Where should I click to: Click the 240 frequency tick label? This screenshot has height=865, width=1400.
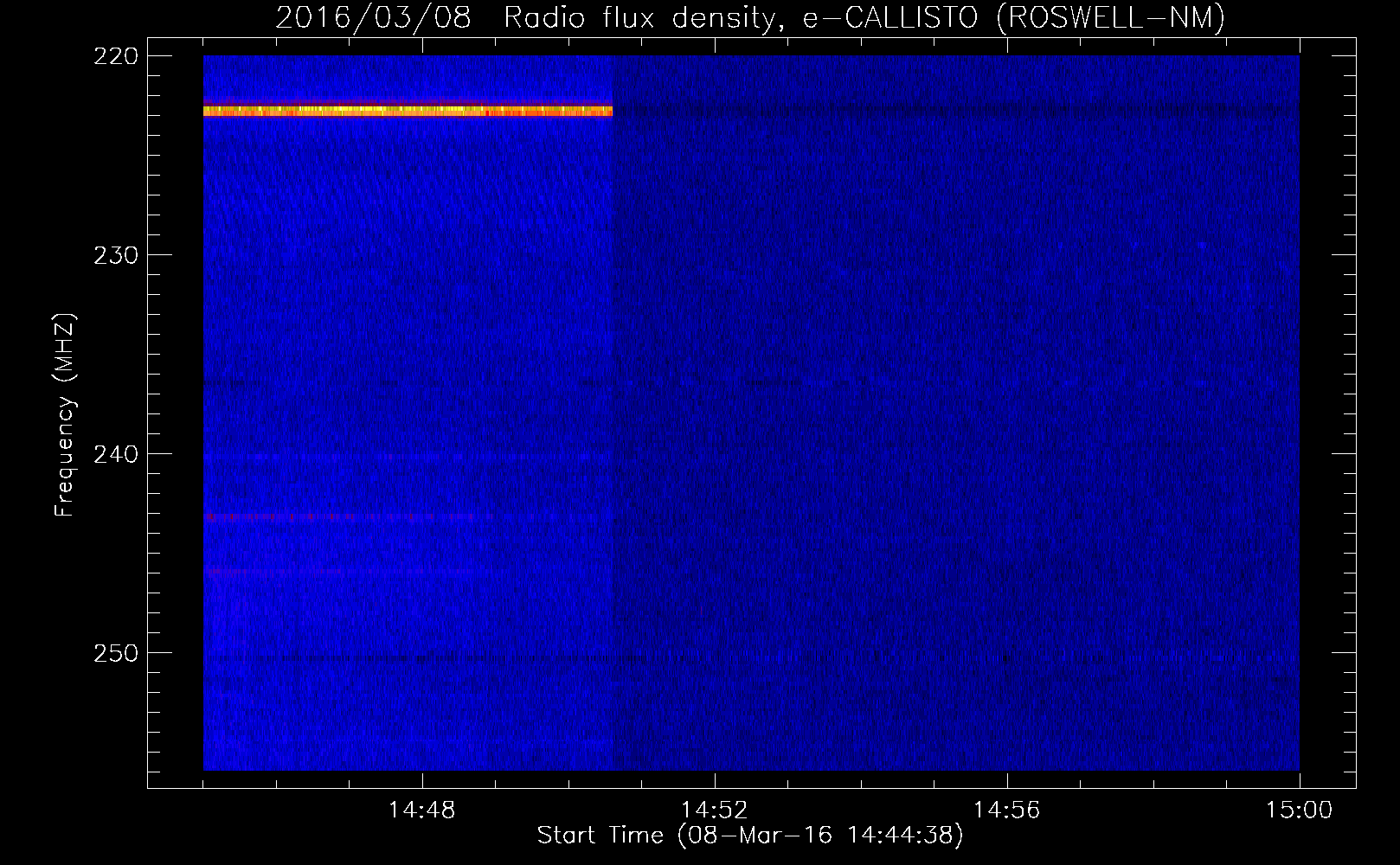pyautogui.click(x=115, y=454)
